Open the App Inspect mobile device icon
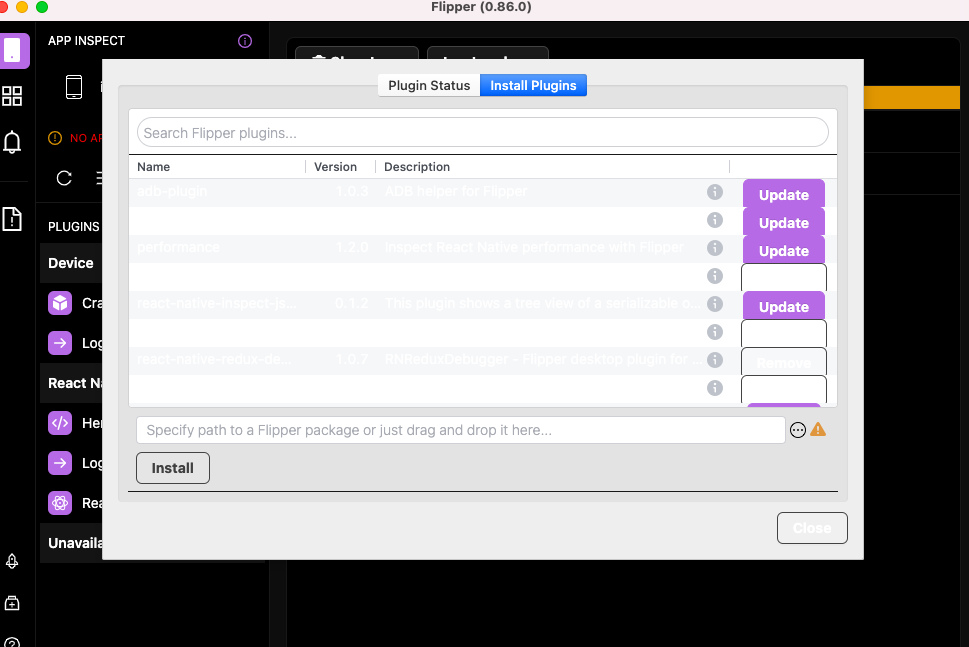 tap(73, 86)
